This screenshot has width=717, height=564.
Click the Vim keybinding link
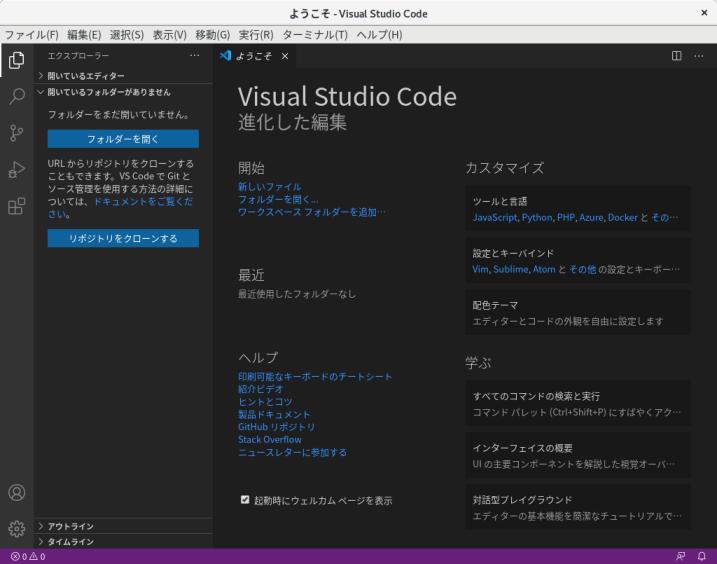pos(480,269)
